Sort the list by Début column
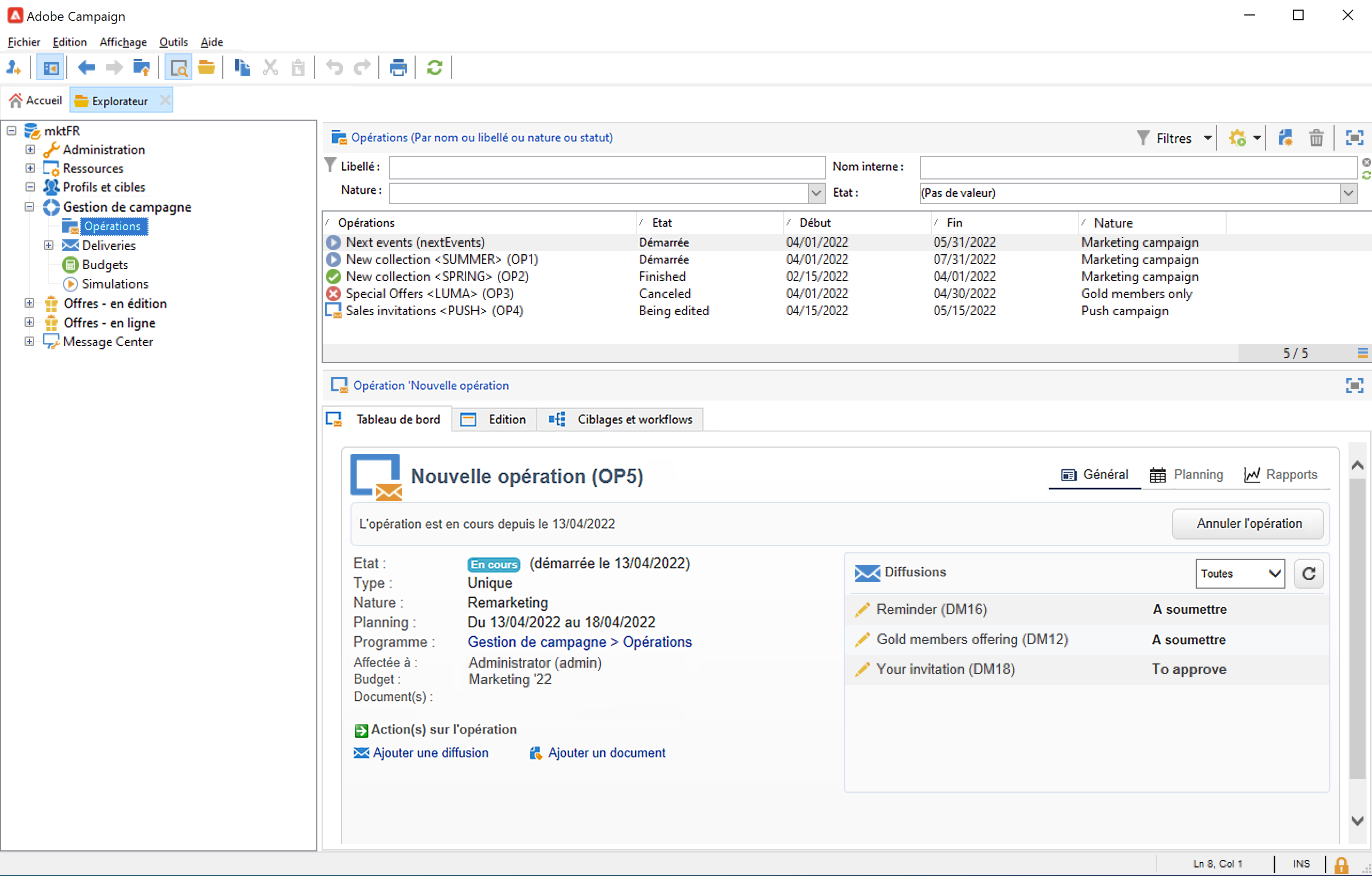 pos(815,223)
